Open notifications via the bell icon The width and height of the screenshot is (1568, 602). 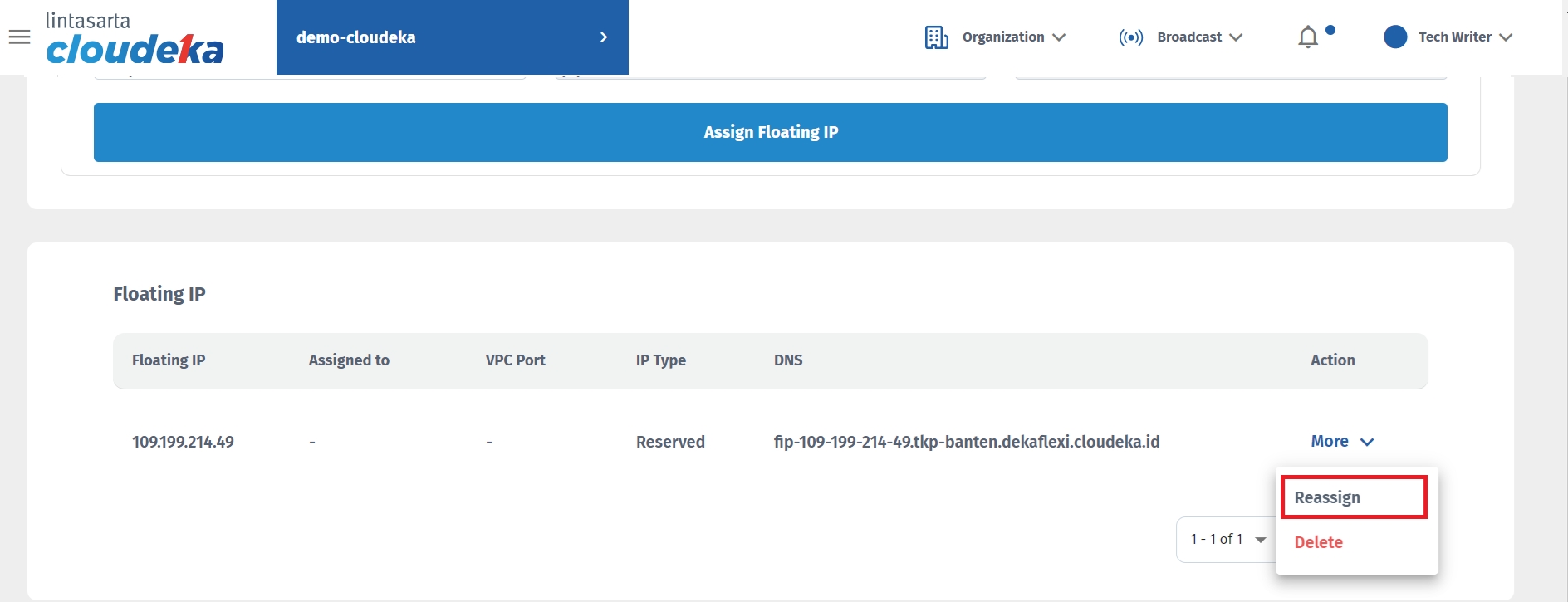click(x=1308, y=37)
